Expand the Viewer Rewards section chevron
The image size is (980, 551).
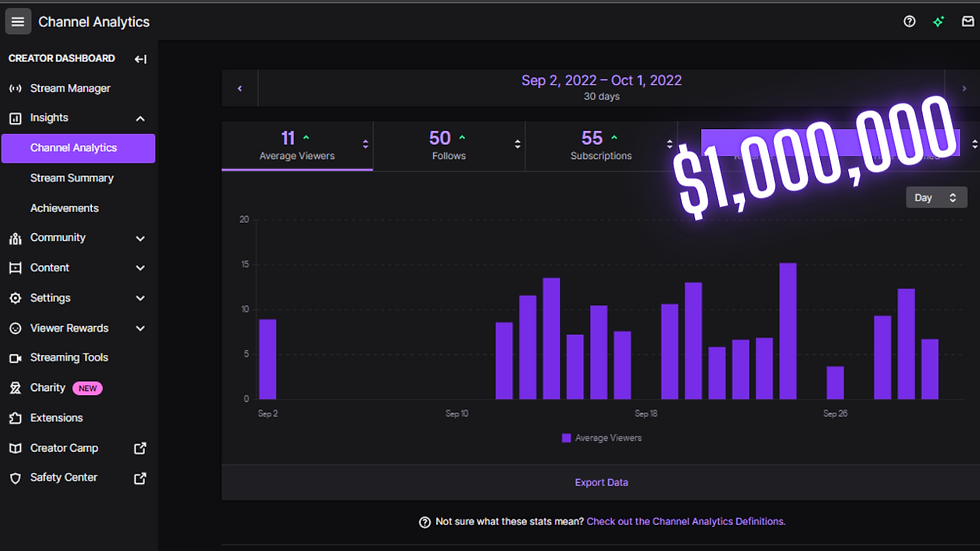(140, 328)
